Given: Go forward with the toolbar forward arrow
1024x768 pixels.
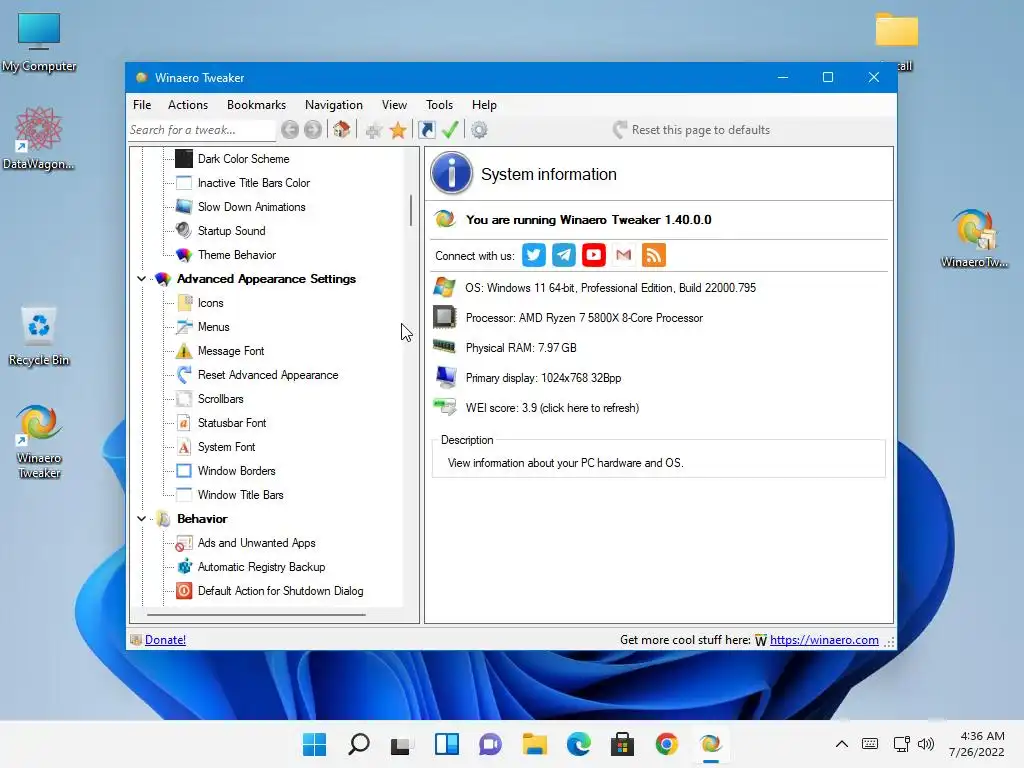Looking at the screenshot, I should [x=313, y=130].
